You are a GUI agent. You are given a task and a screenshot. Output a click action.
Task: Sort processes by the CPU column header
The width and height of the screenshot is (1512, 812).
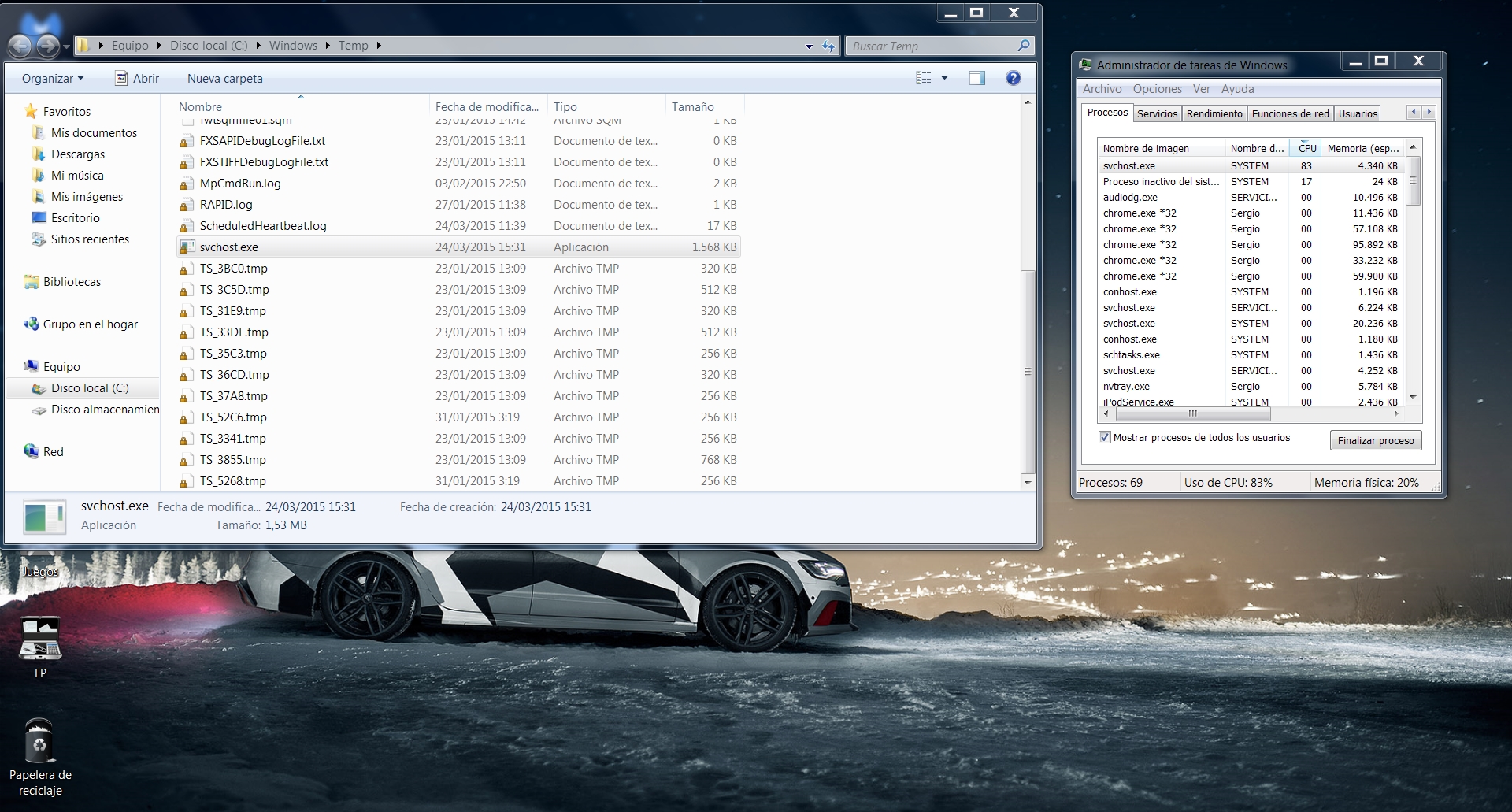pos(1307,148)
